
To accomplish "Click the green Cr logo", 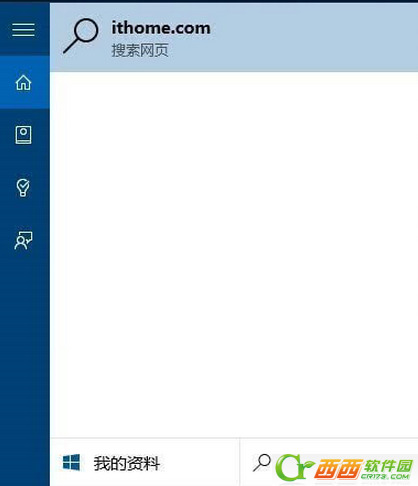I will point(294,467).
